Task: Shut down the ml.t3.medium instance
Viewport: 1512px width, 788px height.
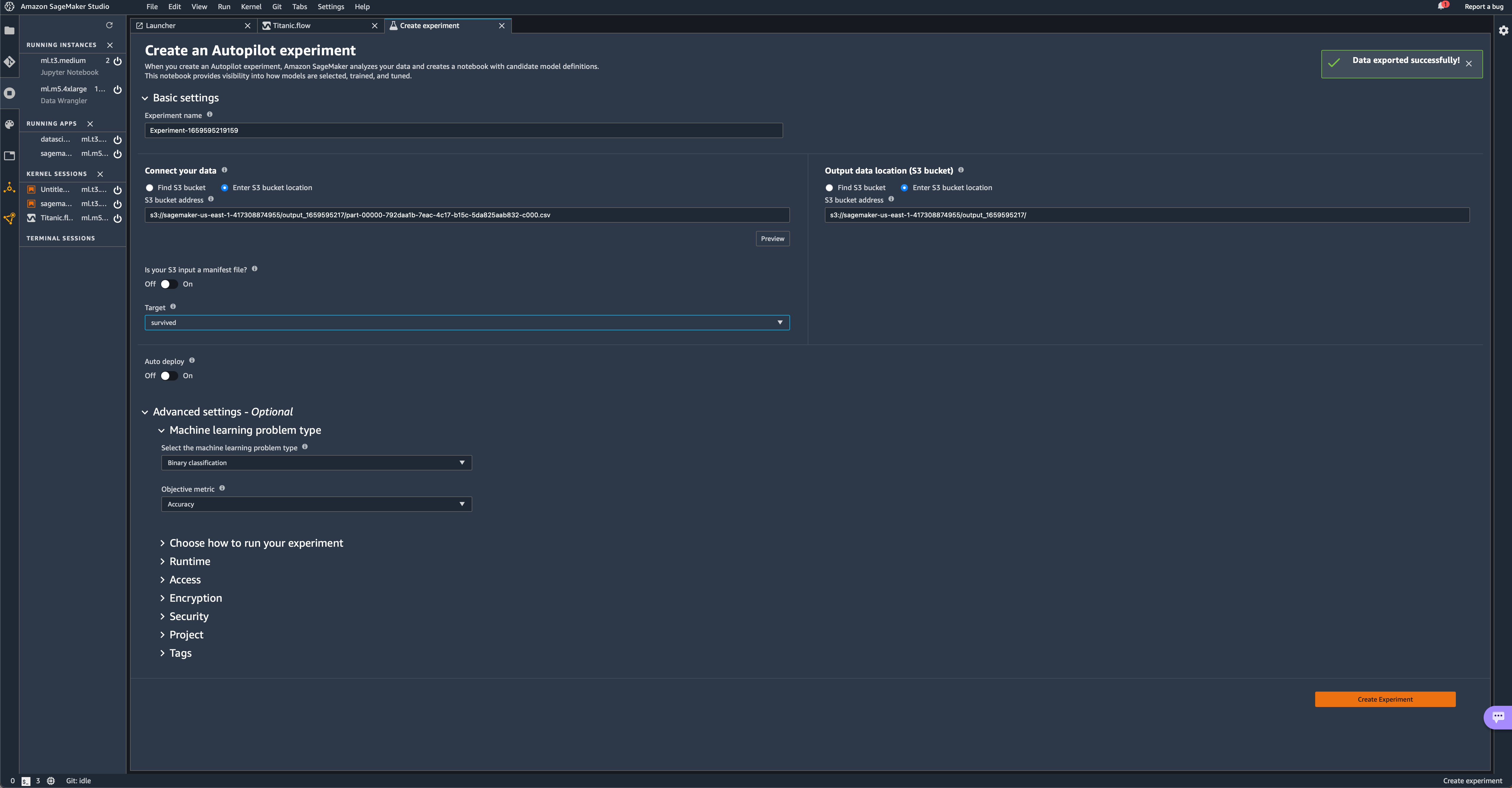Action: coord(117,61)
